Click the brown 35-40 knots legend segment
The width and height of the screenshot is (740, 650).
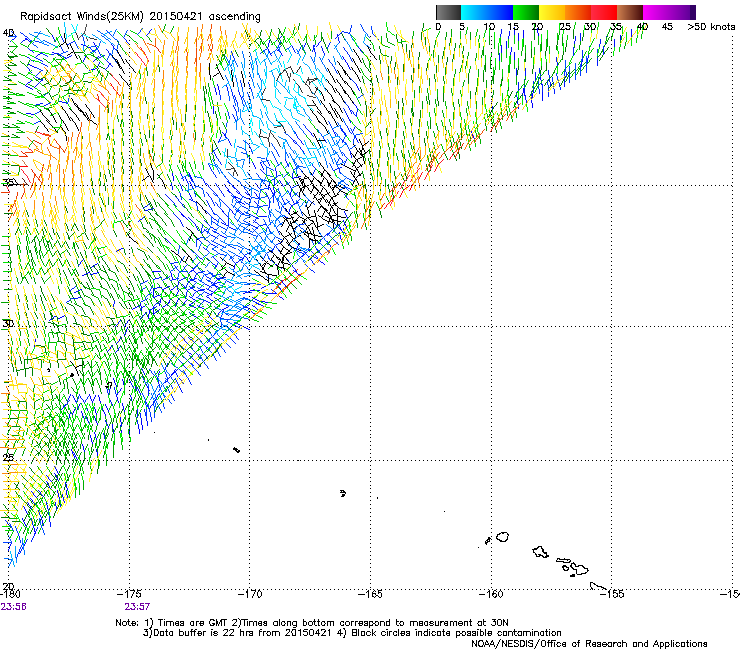(x=630, y=12)
